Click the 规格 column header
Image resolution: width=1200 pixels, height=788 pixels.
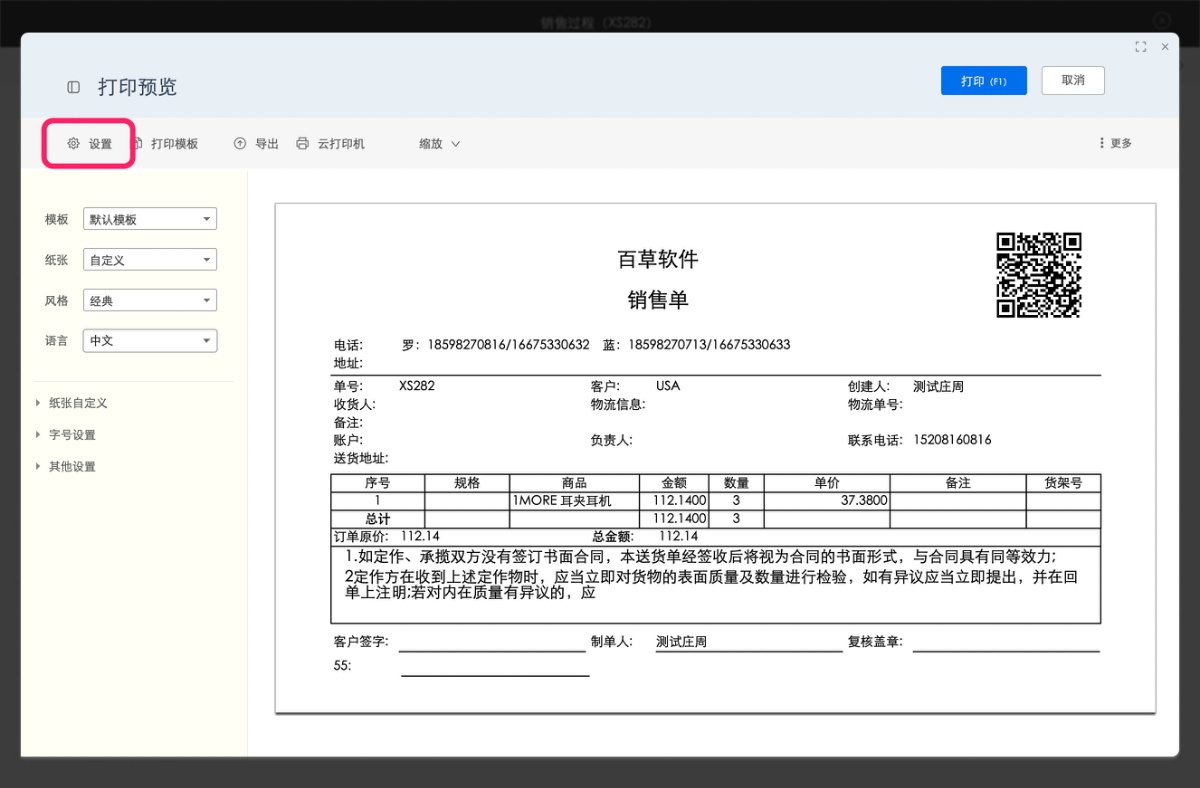(467, 483)
